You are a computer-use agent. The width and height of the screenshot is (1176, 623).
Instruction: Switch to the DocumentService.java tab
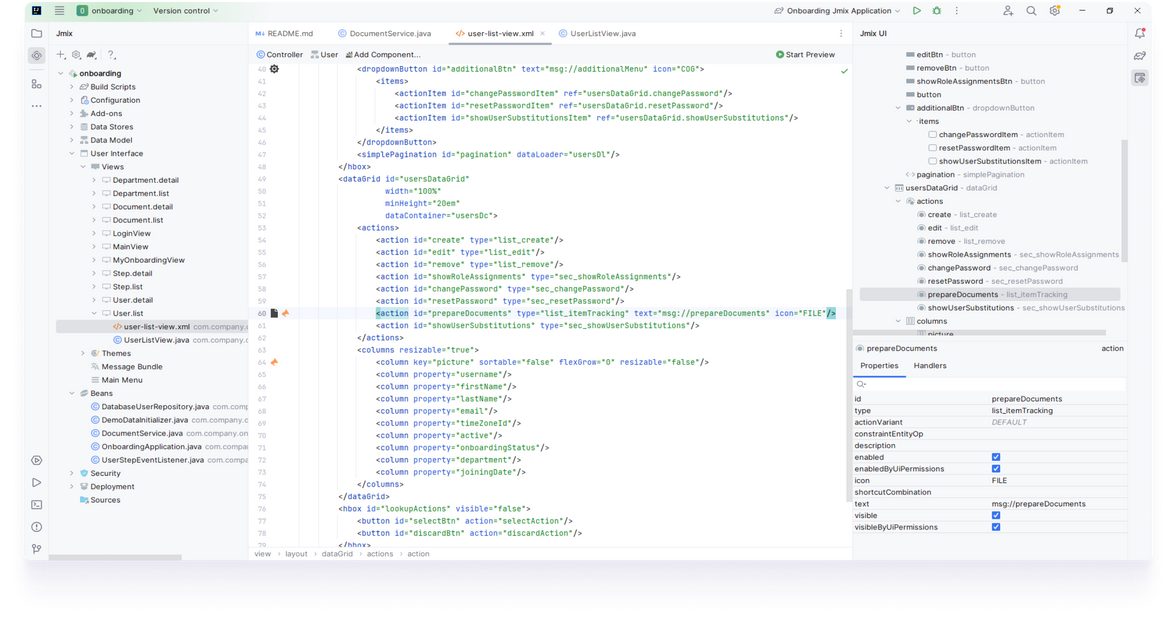tap(385, 34)
